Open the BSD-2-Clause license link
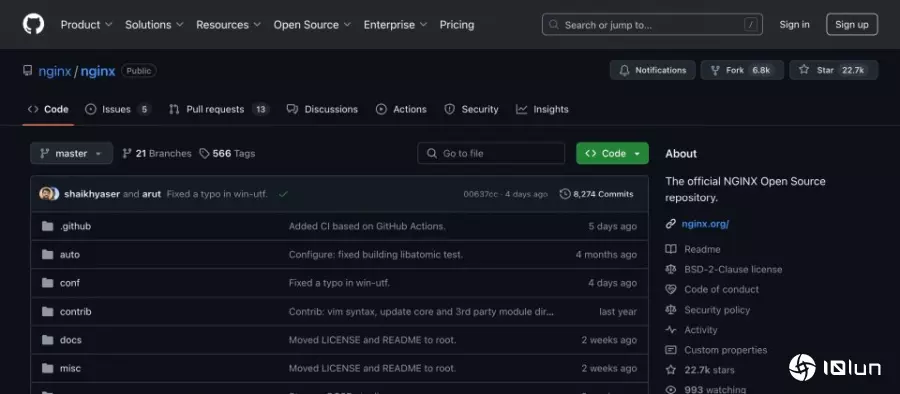900x394 pixels. click(x=733, y=269)
